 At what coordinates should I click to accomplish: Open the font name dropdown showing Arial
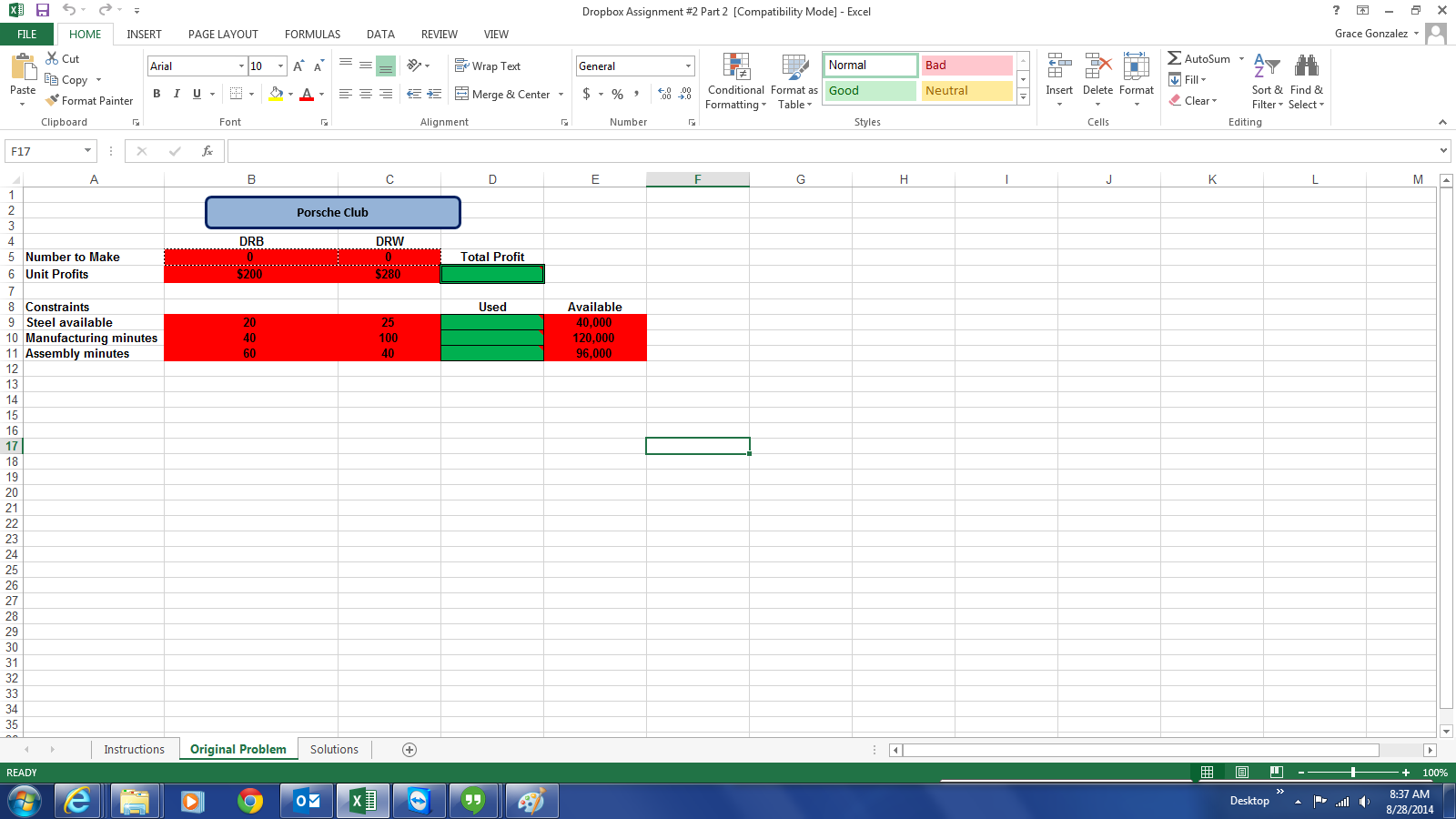pyautogui.click(x=239, y=66)
